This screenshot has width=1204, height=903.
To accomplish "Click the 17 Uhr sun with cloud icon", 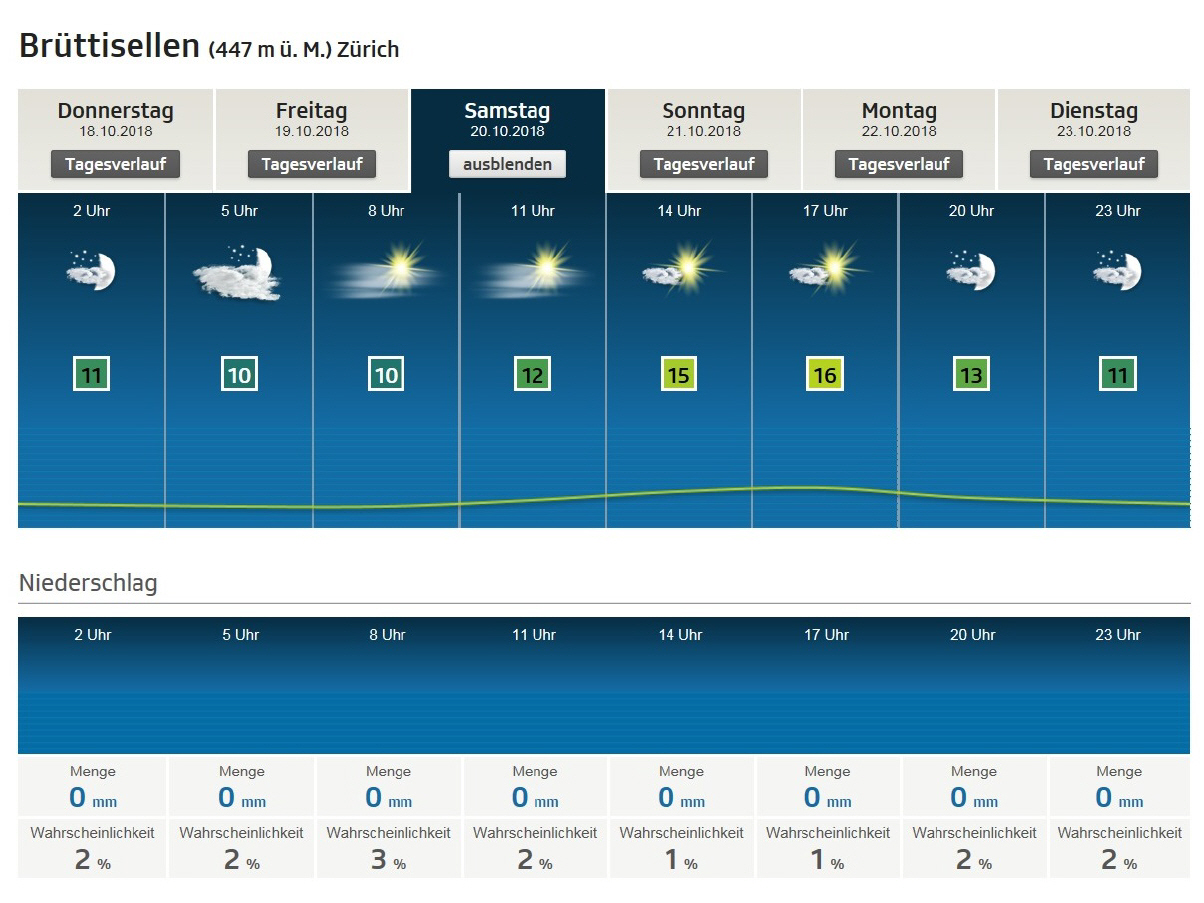I will tap(826, 266).
